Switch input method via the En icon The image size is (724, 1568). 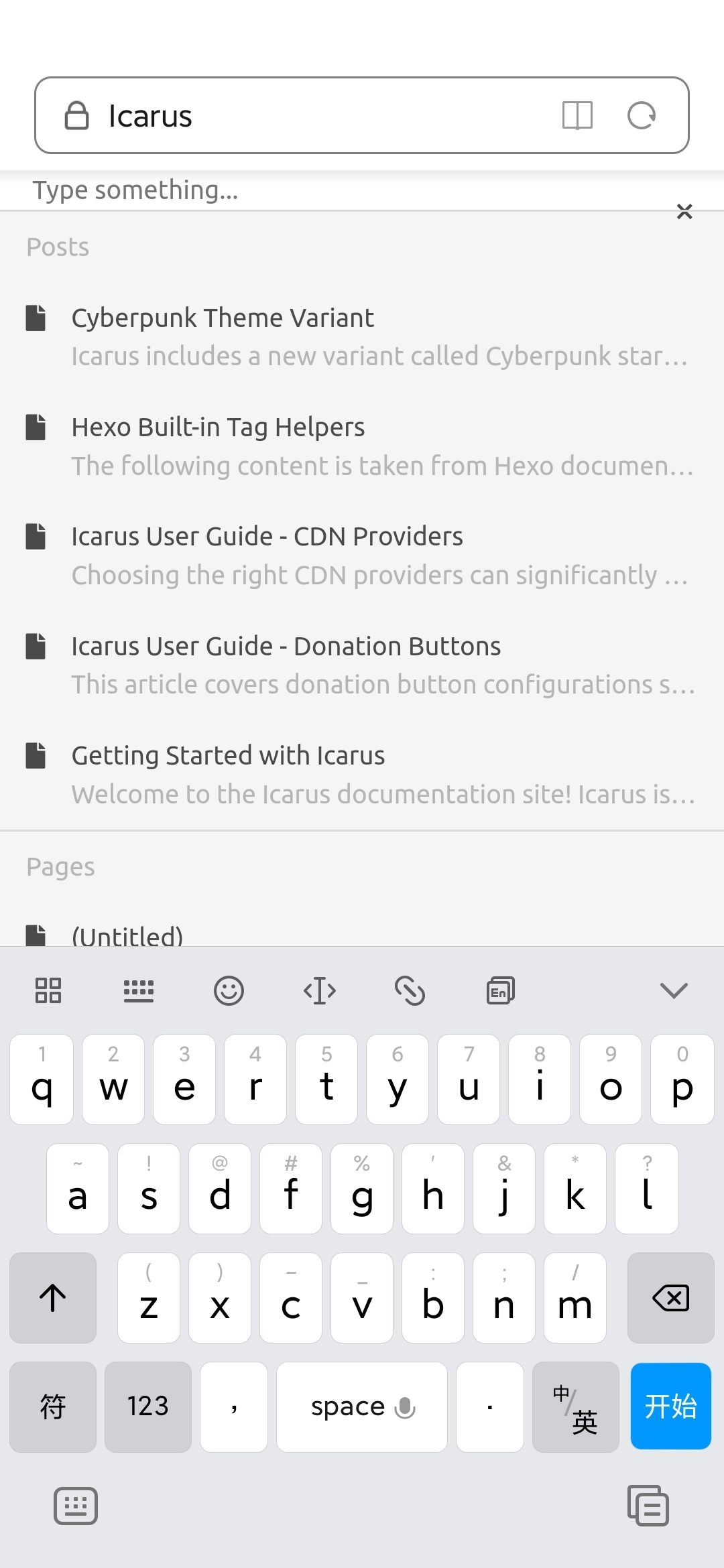(x=499, y=990)
